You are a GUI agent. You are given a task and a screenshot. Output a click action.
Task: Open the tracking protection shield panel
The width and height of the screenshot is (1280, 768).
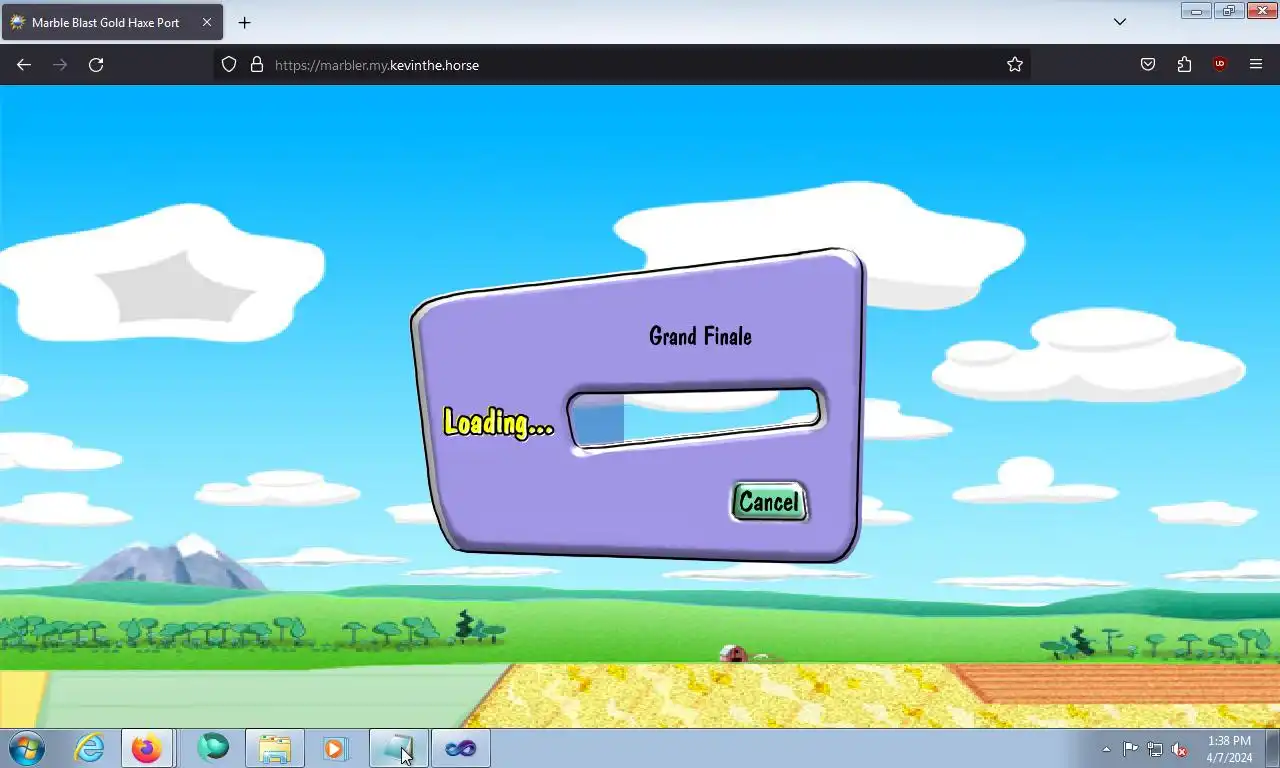[229, 64]
